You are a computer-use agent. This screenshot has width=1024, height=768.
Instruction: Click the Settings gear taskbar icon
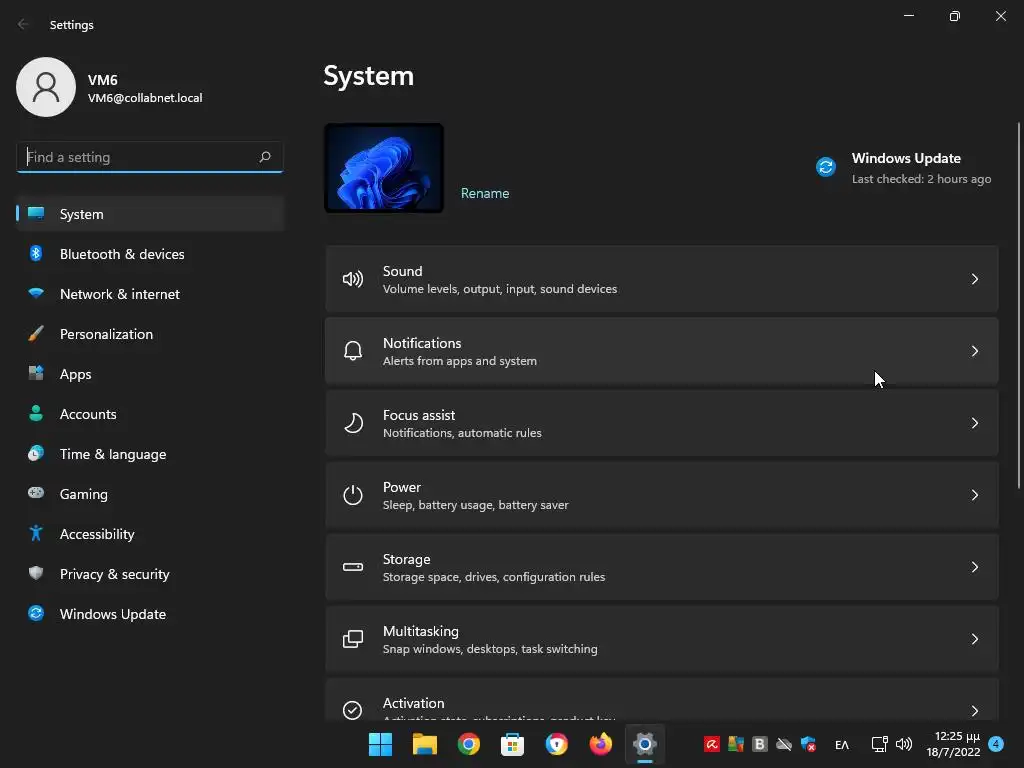click(645, 744)
